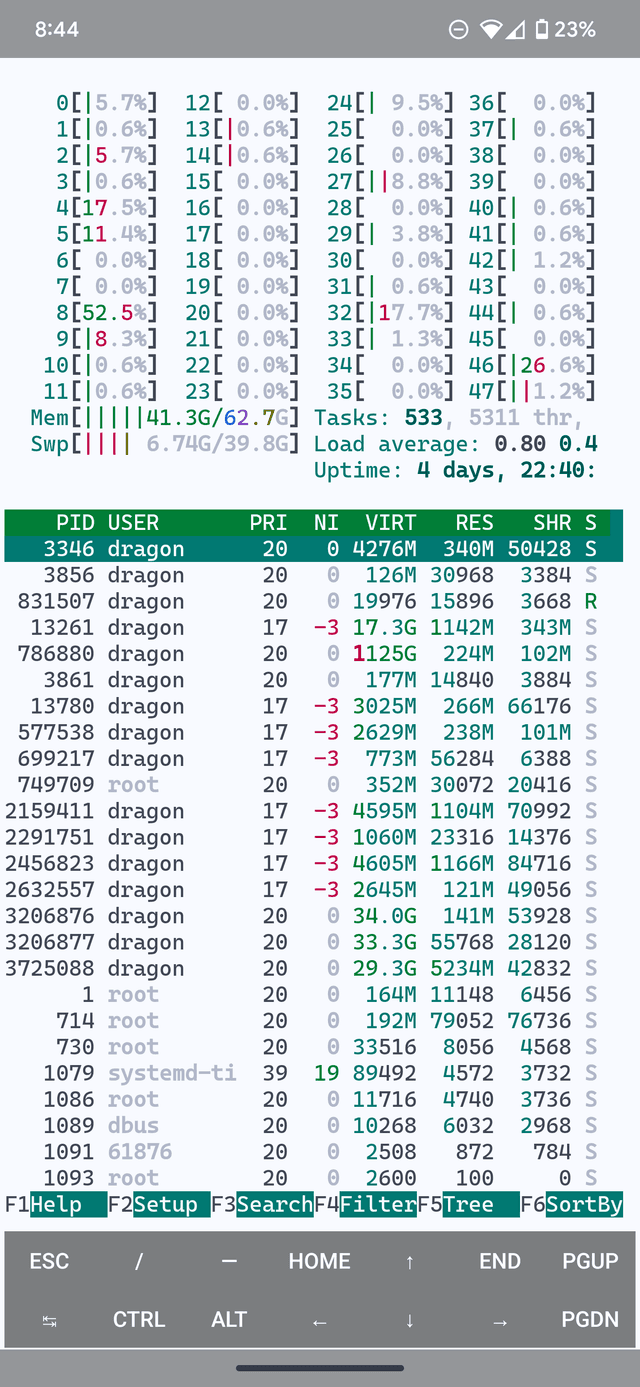Toggle the CTRL modifier key
Screen dimensions: 640x1387
[139, 1320]
